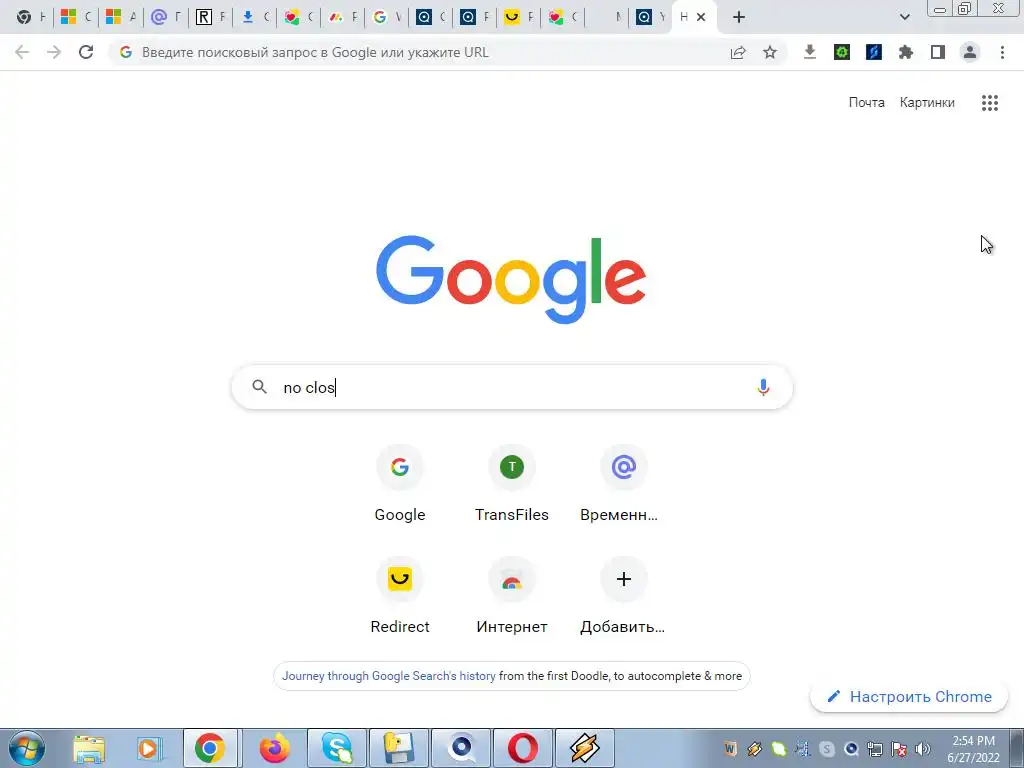Click the Chrome taskbar icon

click(210, 748)
